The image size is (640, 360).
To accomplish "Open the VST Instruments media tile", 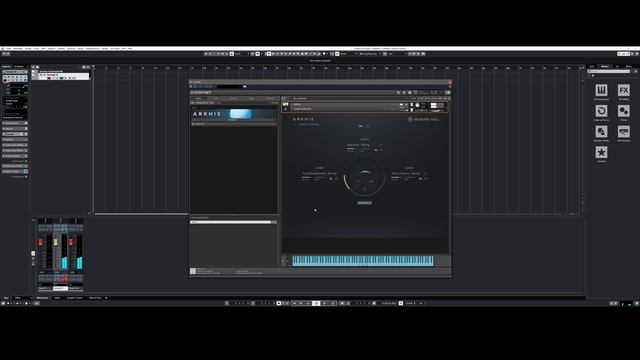I will click(601, 91).
